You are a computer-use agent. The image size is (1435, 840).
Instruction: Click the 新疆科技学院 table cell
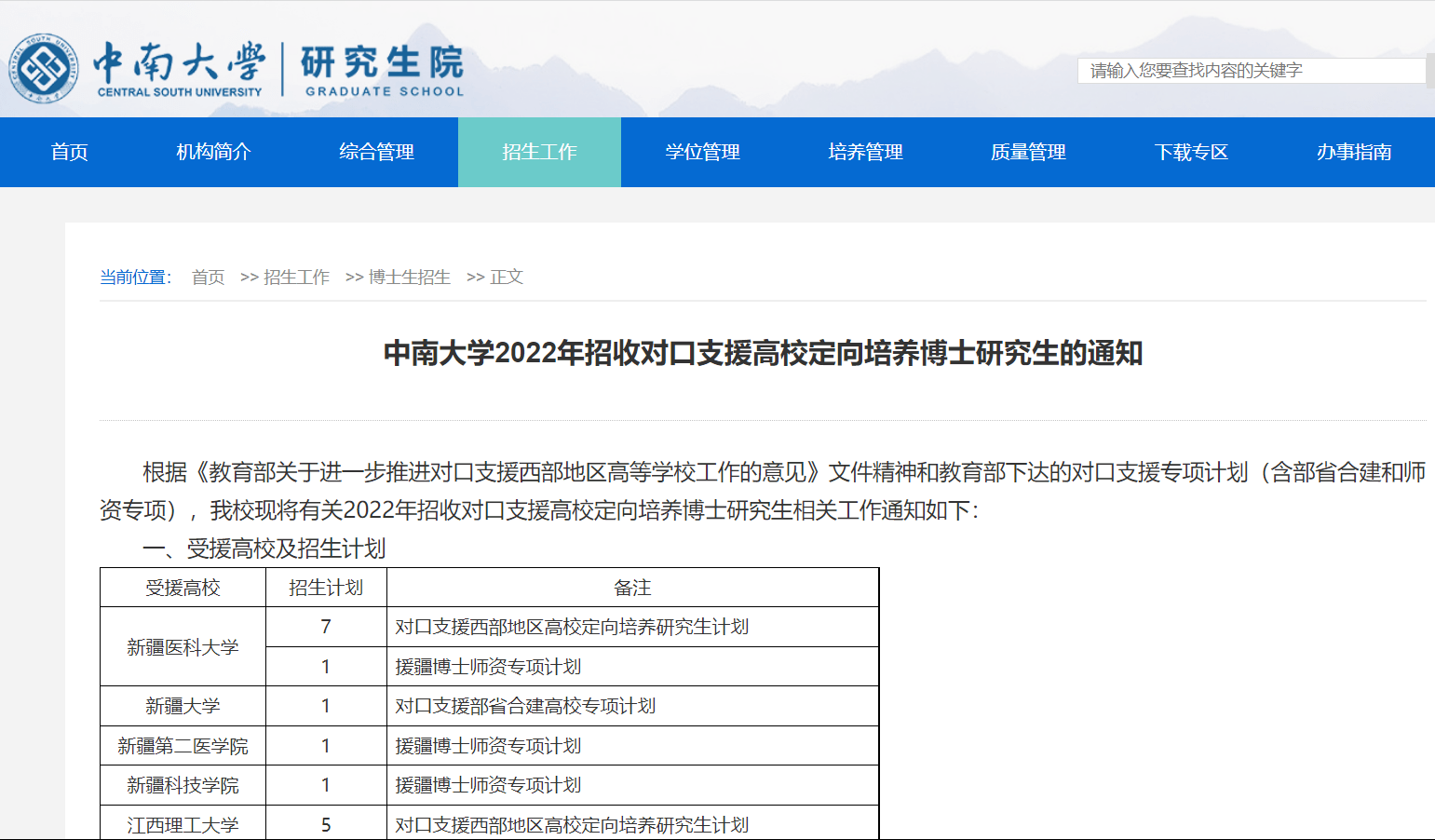point(183,785)
